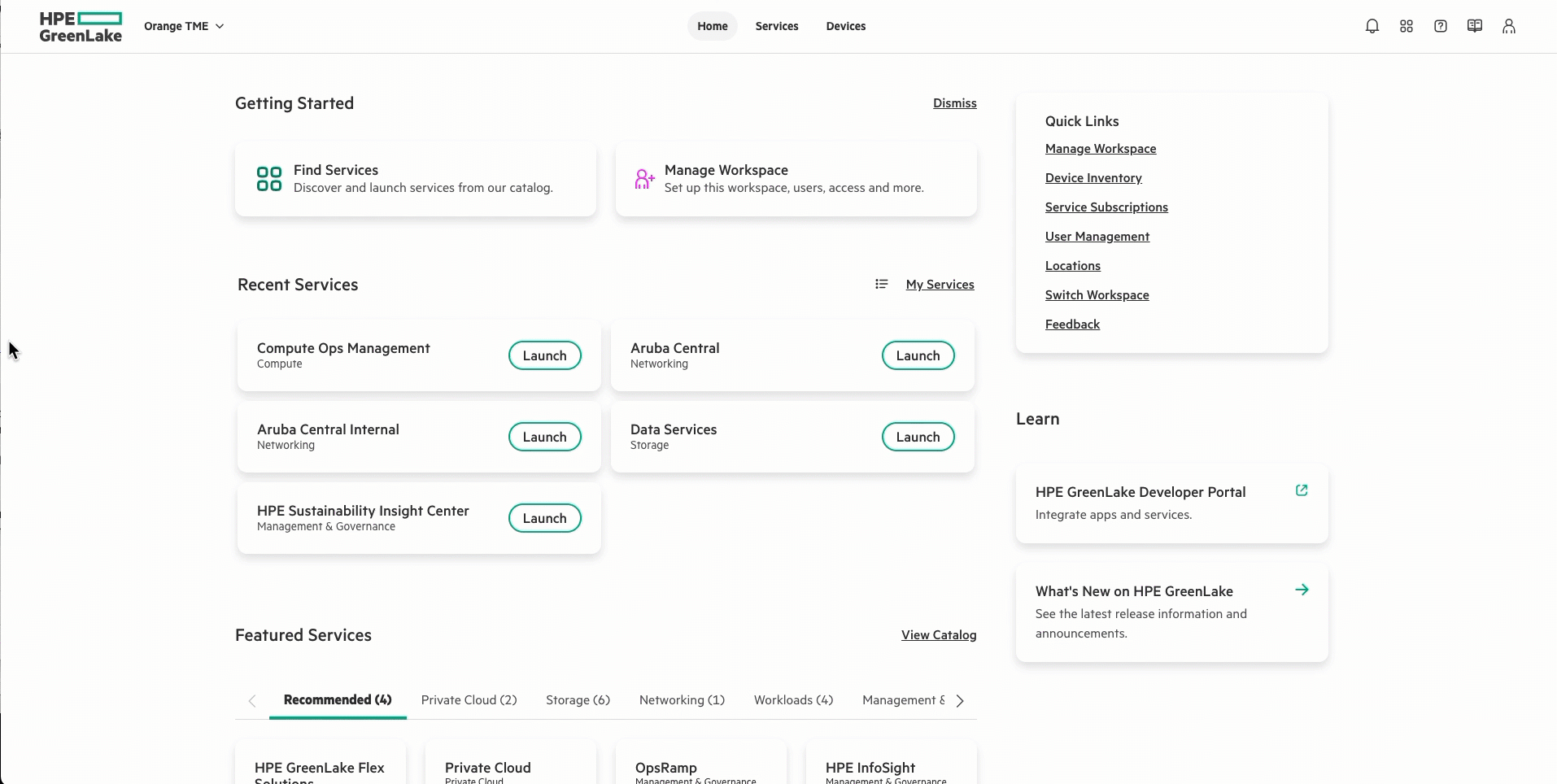Image resolution: width=1557 pixels, height=784 pixels.
Task: Launch Compute Ops Management
Action: (x=545, y=355)
